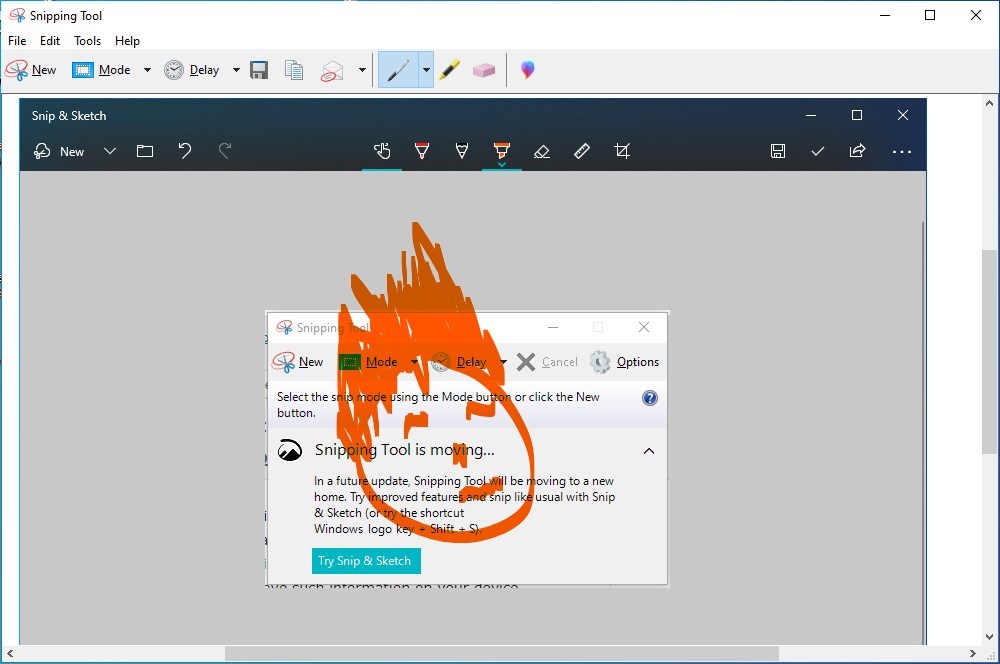The width and height of the screenshot is (1000, 664).
Task: Click Mode in the inner Snipping Tool dialog
Action: (369, 362)
